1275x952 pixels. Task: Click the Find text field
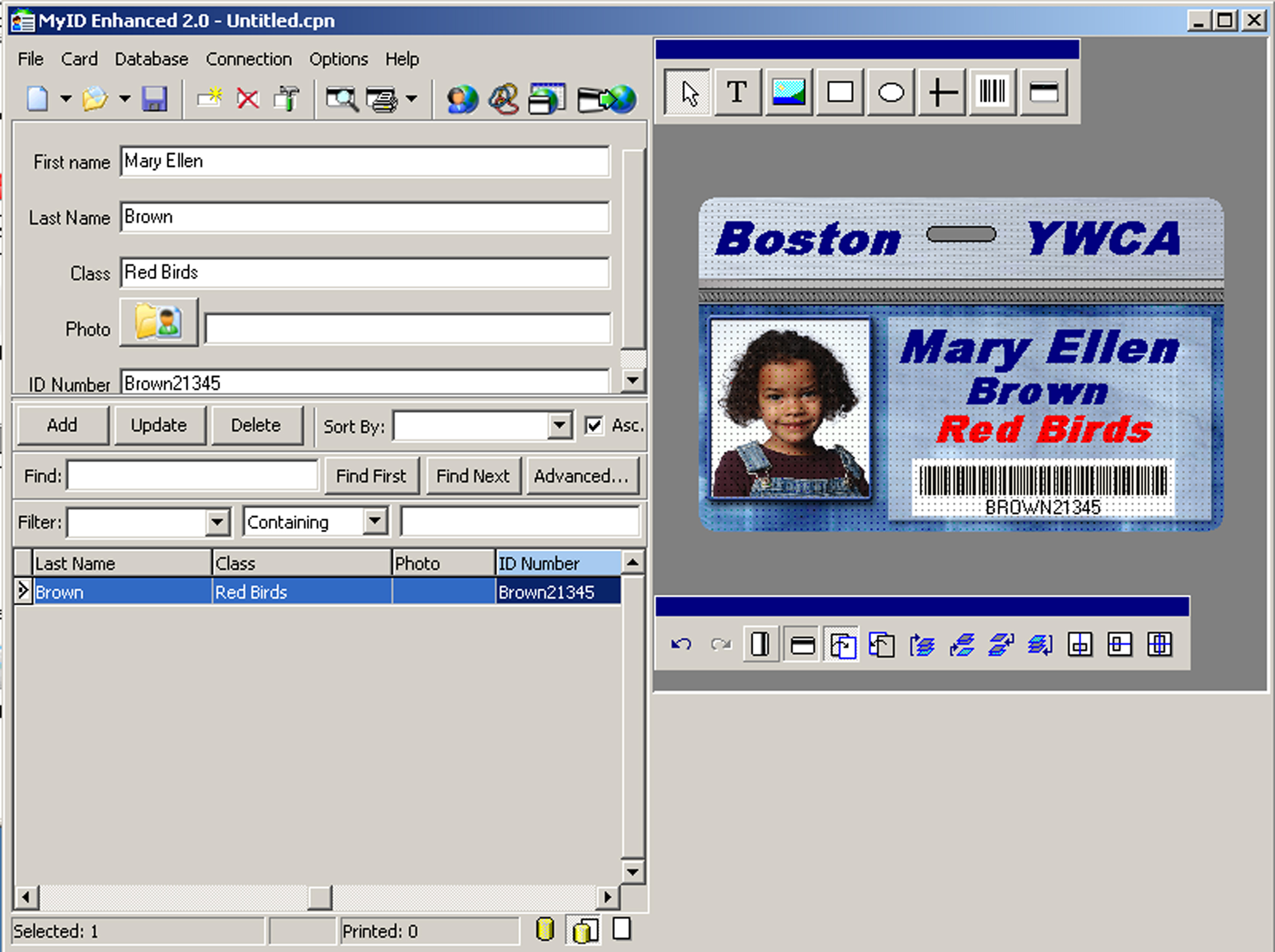click(192, 475)
